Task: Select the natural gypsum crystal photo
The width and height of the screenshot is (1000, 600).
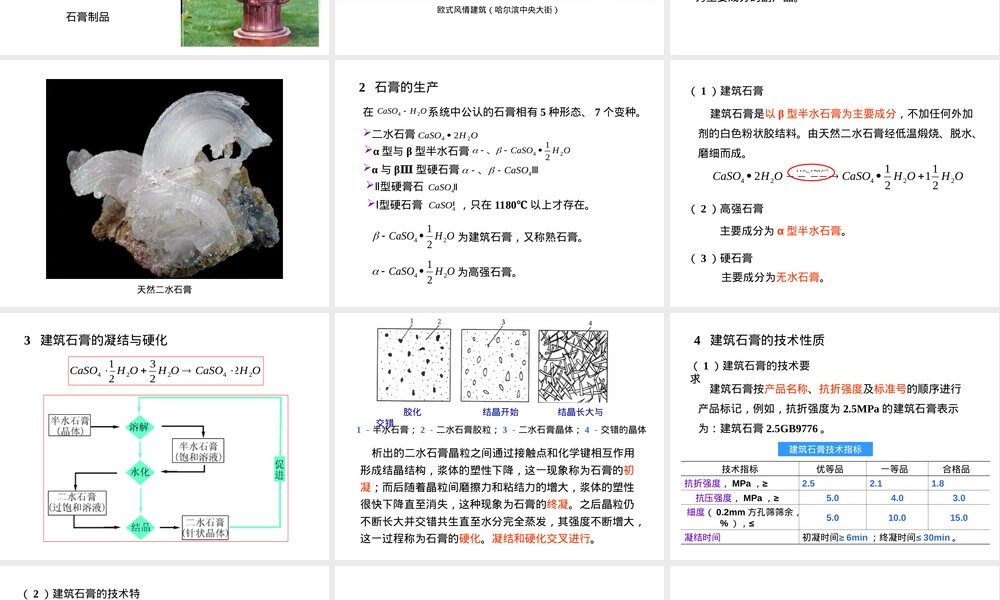Action: (165, 179)
